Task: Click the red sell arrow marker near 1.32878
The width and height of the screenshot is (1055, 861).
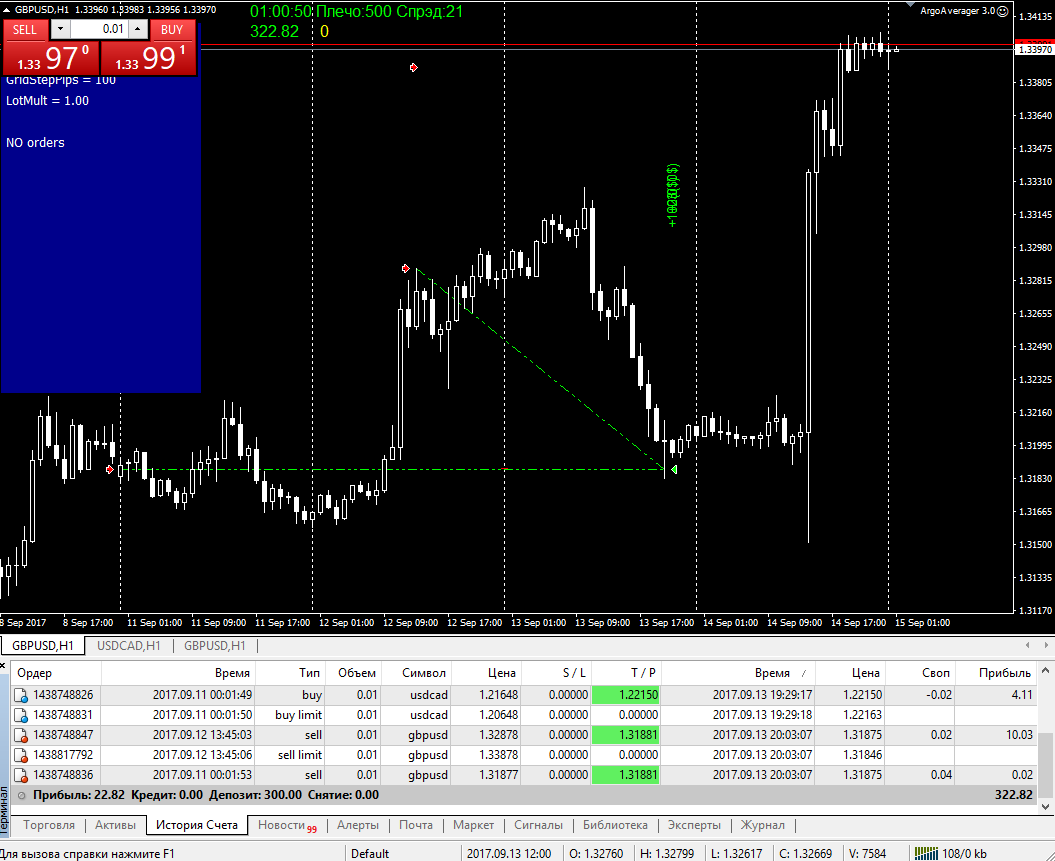Action: [x=406, y=268]
